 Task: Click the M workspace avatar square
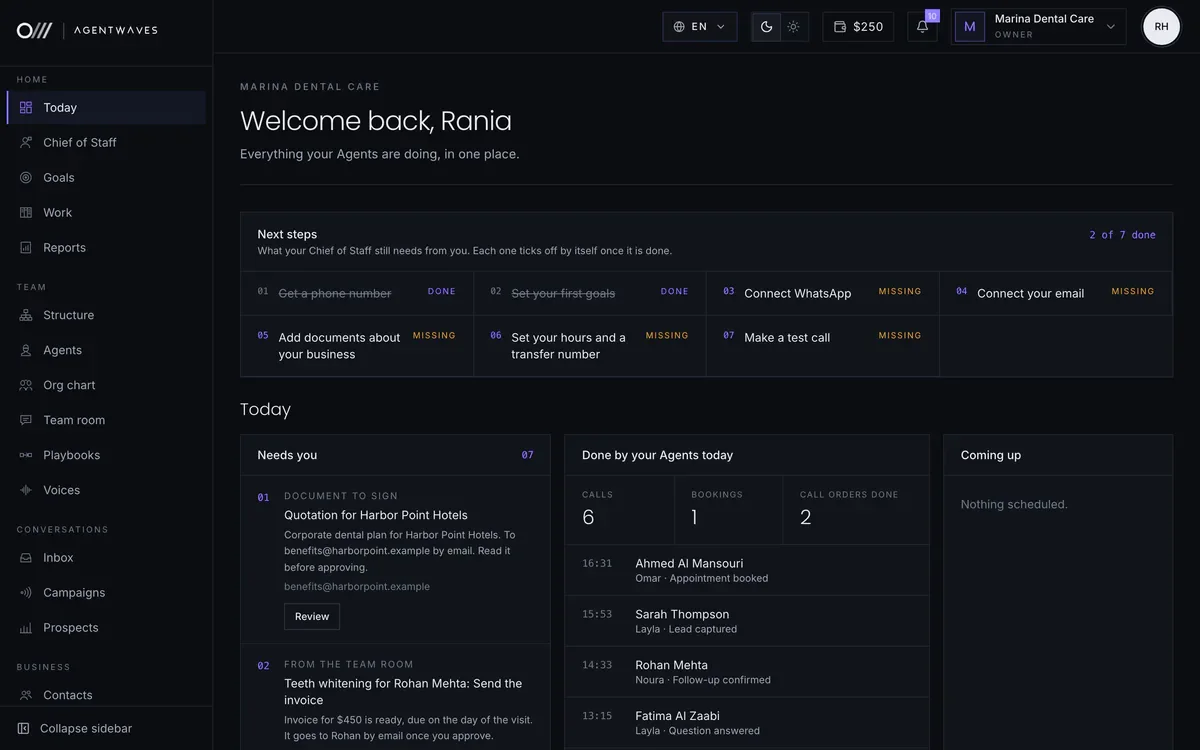[969, 27]
